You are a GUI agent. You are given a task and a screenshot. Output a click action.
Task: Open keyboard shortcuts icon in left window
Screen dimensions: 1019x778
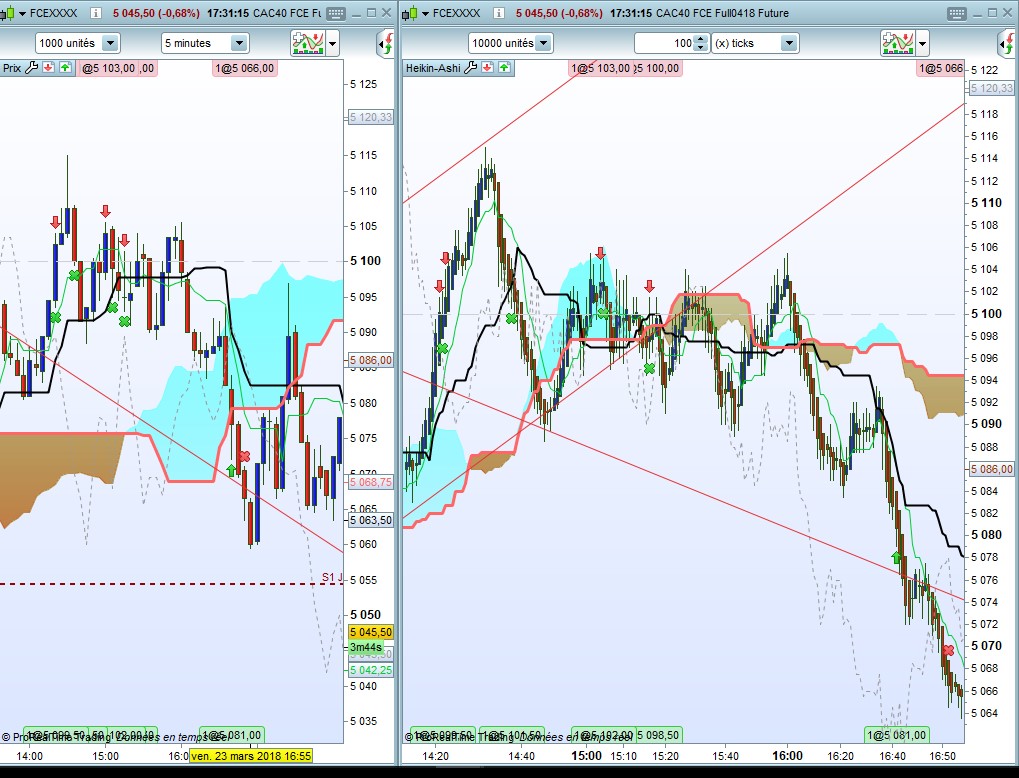point(335,13)
